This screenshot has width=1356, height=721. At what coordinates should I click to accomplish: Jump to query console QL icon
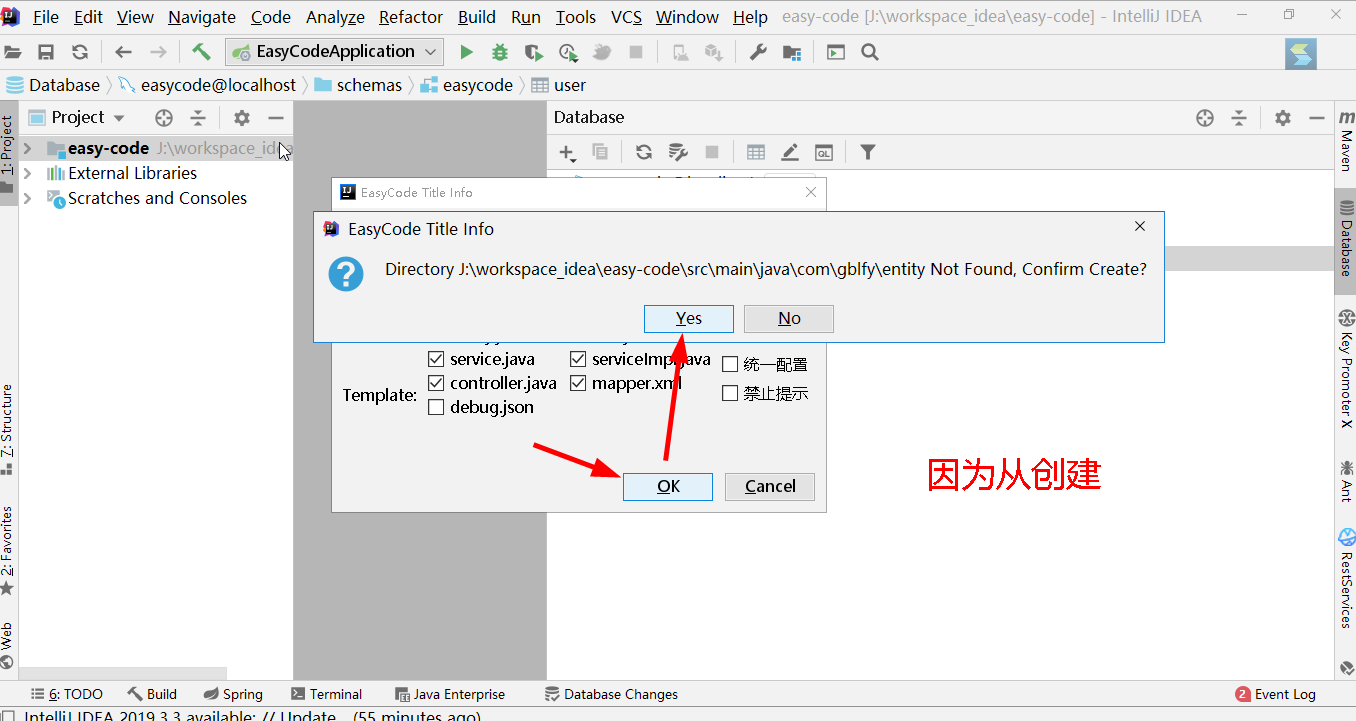824,152
